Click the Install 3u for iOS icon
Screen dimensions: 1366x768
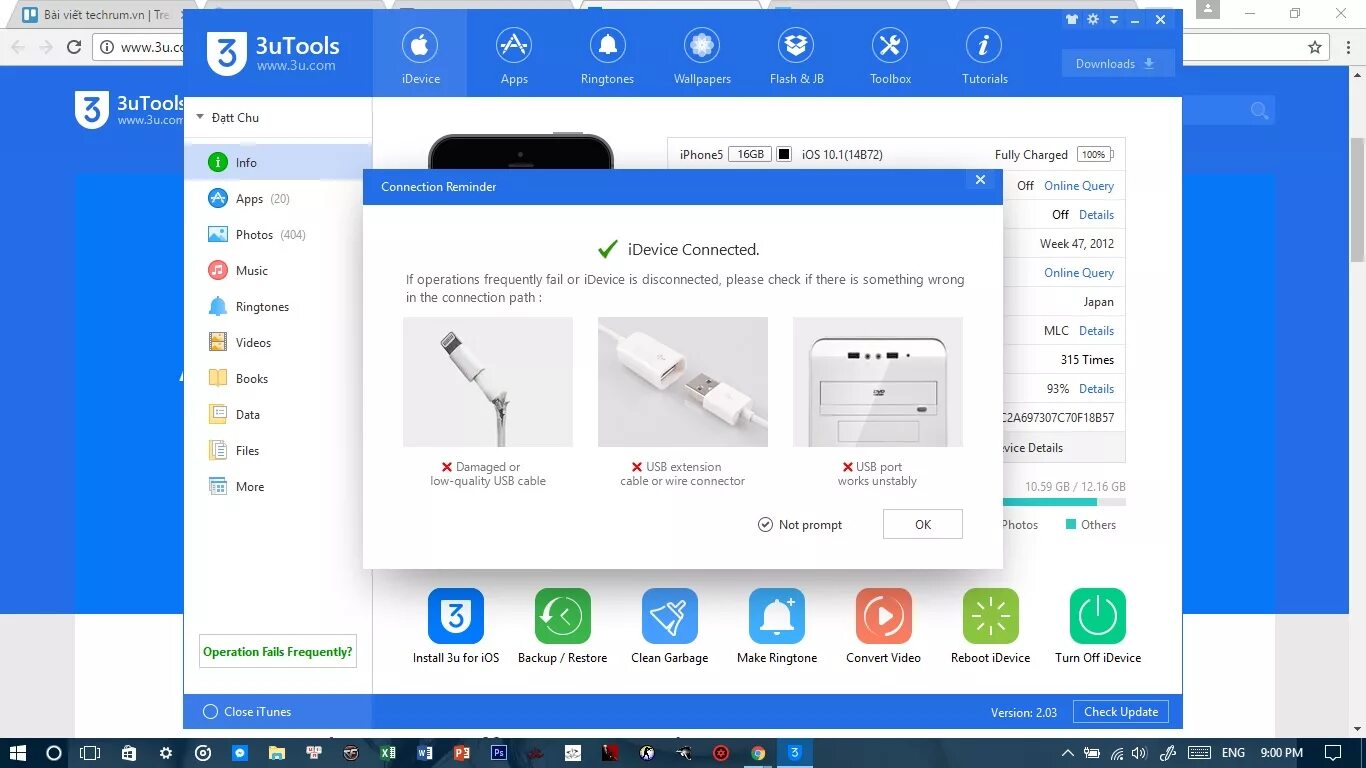(x=456, y=616)
